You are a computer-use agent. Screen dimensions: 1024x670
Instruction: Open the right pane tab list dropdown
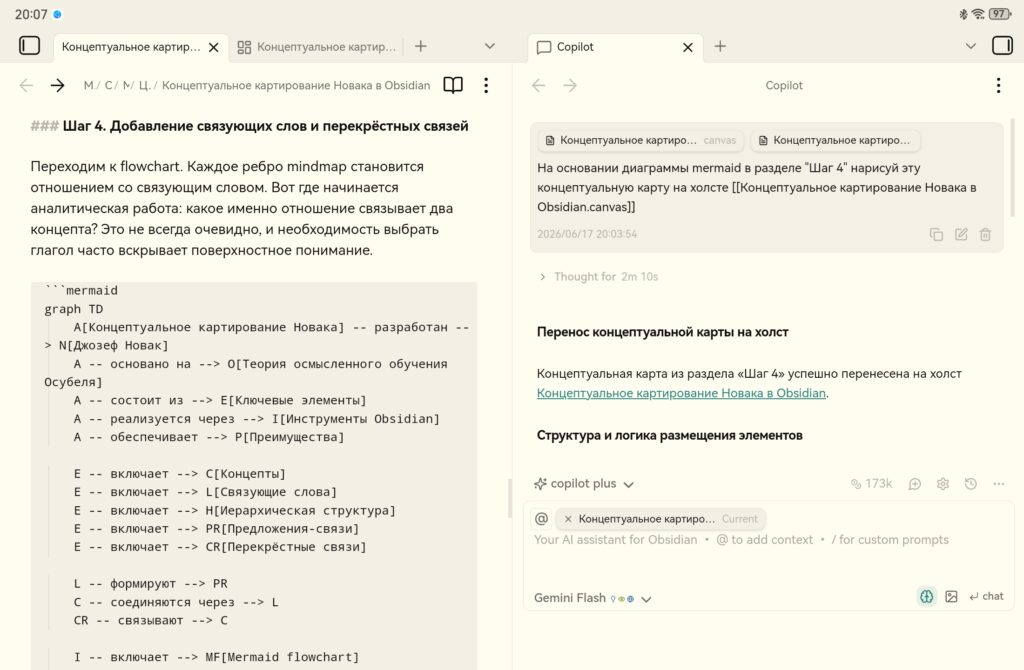pos(970,46)
